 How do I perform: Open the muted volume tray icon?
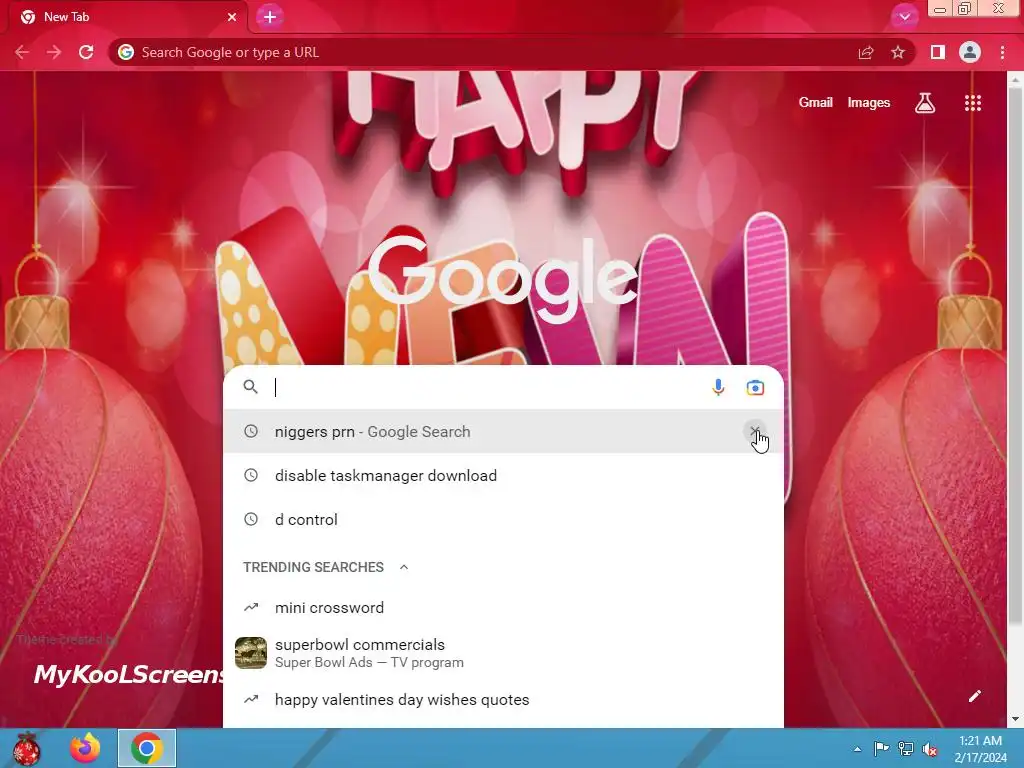[930, 749]
